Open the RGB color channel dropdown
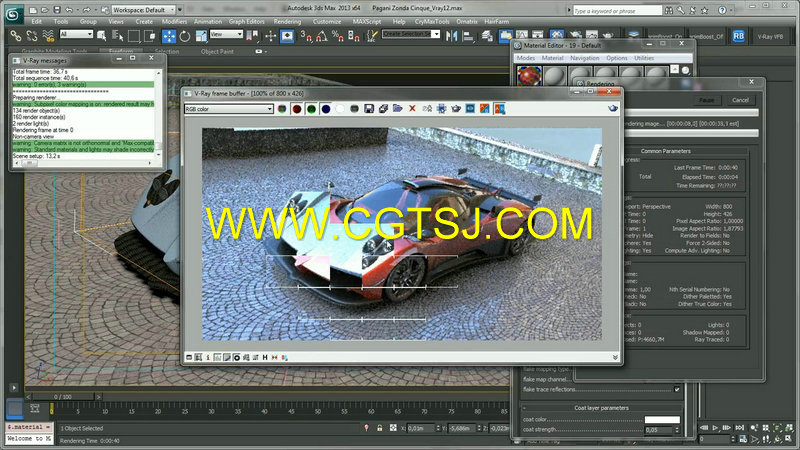 229,109
